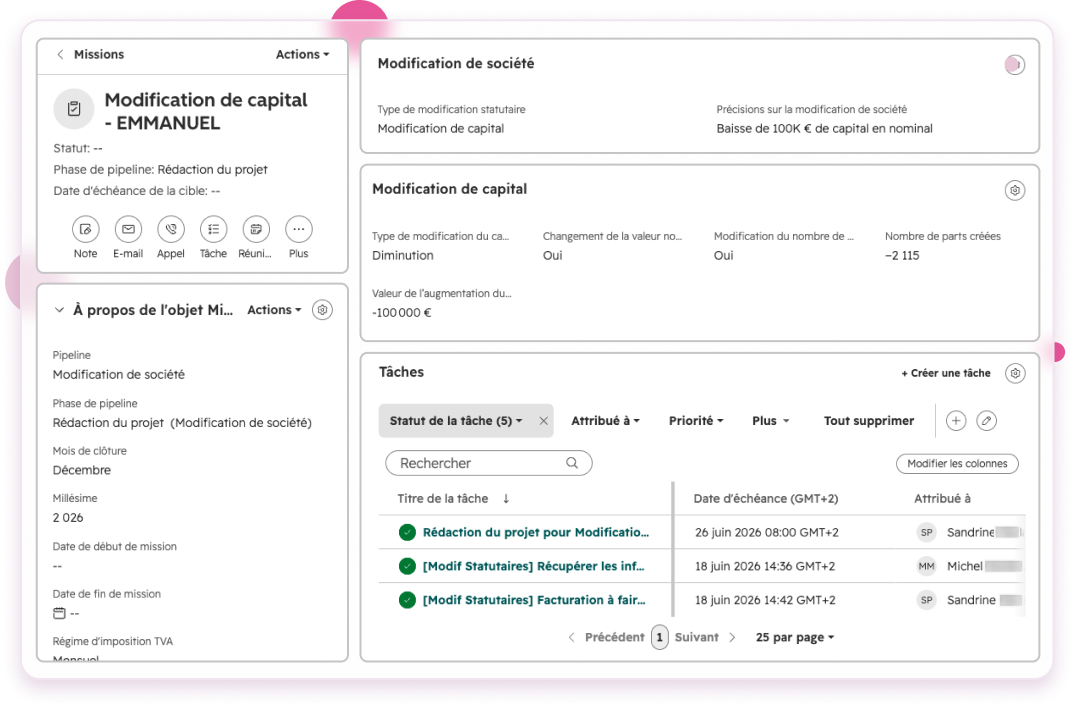Toggle completion of Rédaction du projet task
The height and width of the screenshot is (708, 1075).
[x=407, y=532]
